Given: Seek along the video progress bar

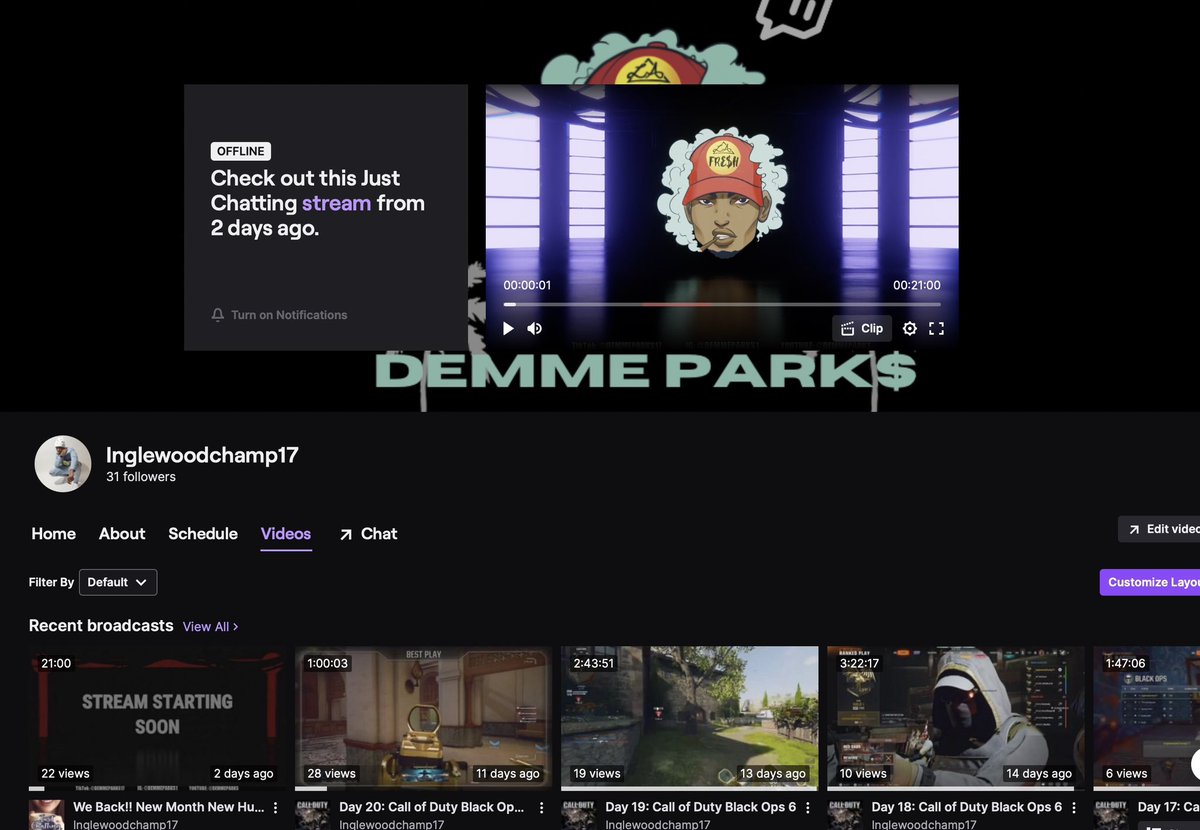Looking at the screenshot, I should pyautogui.click(x=721, y=304).
